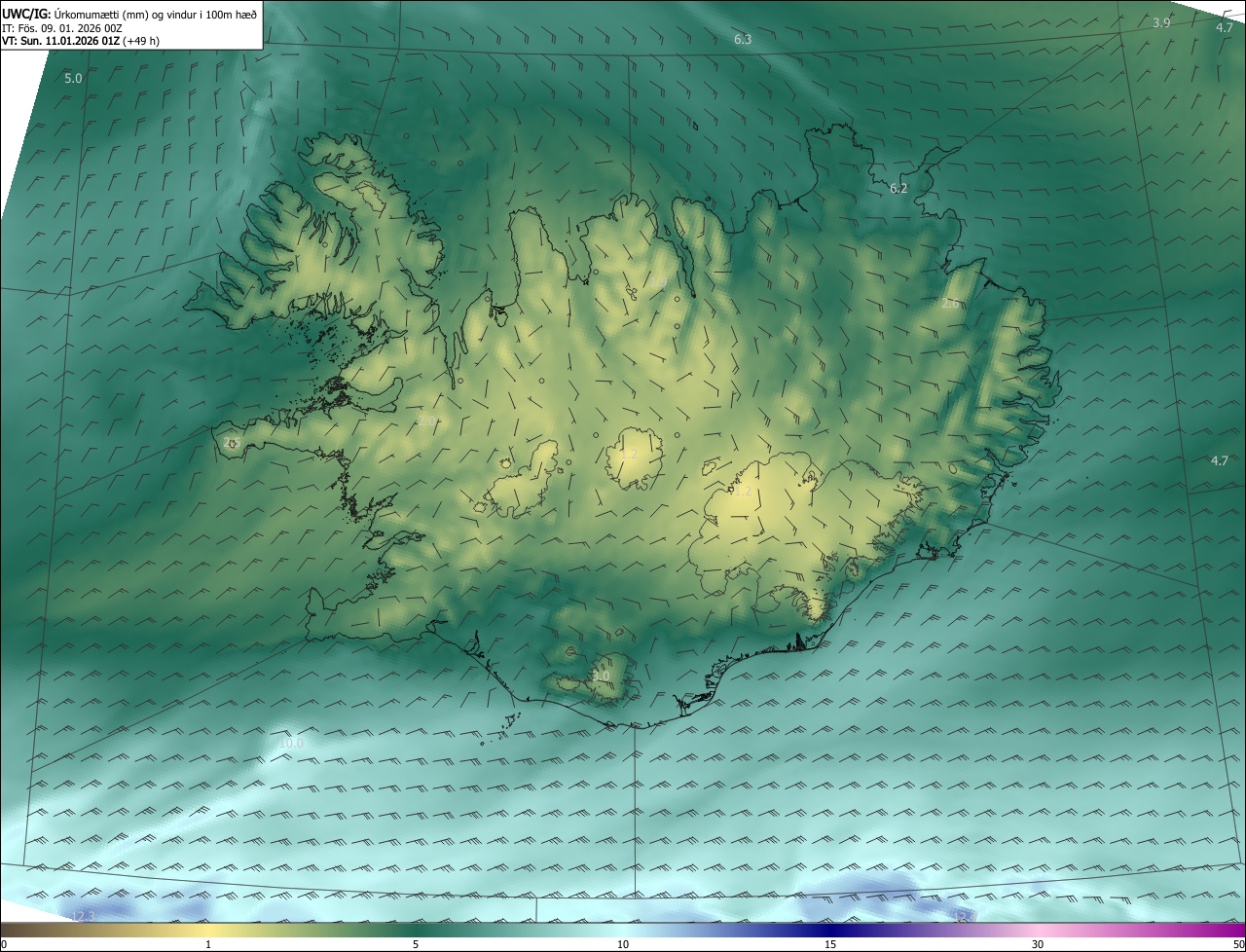Image resolution: width=1246 pixels, height=952 pixels.
Task: Click the '5.0' value label on the map
Action: click(73, 78)
